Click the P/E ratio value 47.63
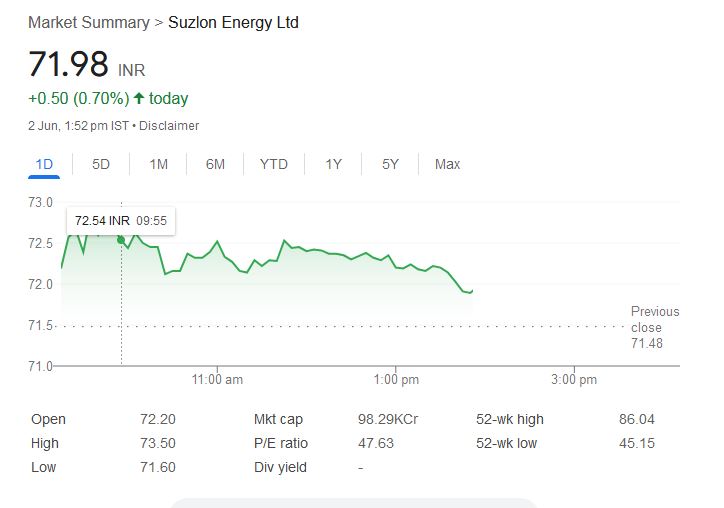The image size is (724, 508). point(376,443)
